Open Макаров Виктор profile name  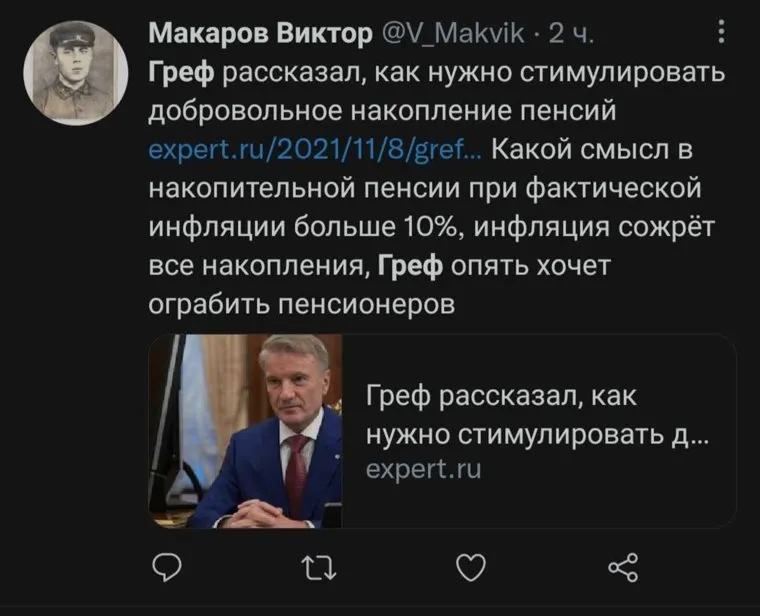[x=259, y=36]
